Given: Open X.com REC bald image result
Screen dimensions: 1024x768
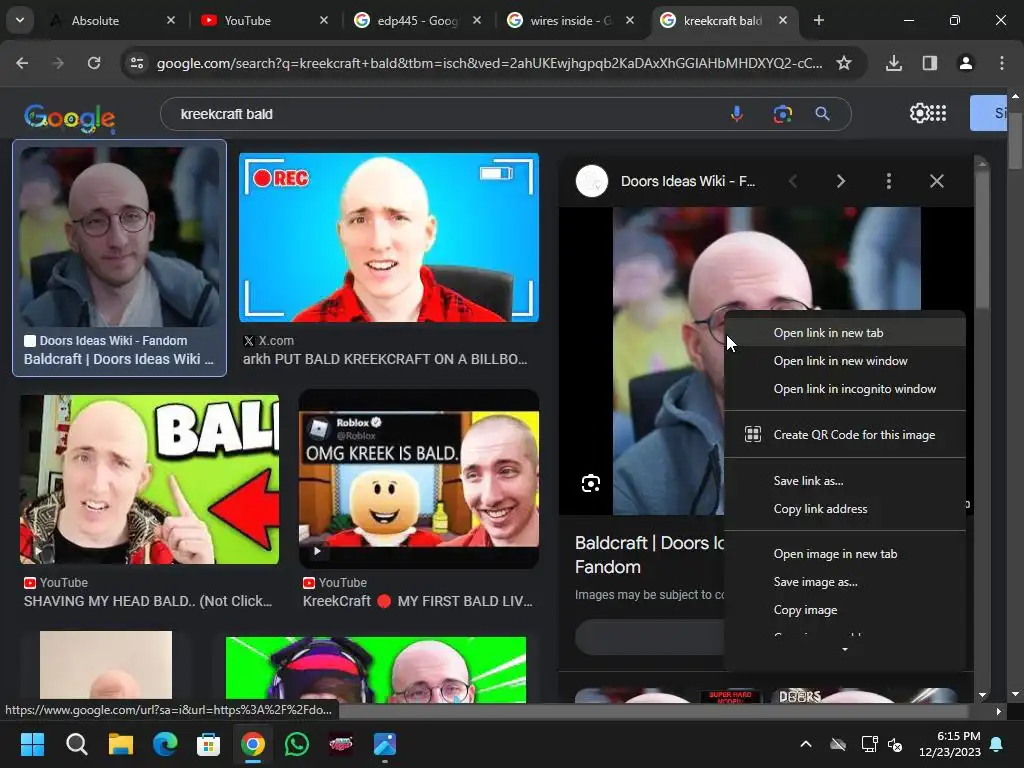Looking at the screenshot, I should tap(389, 238).
